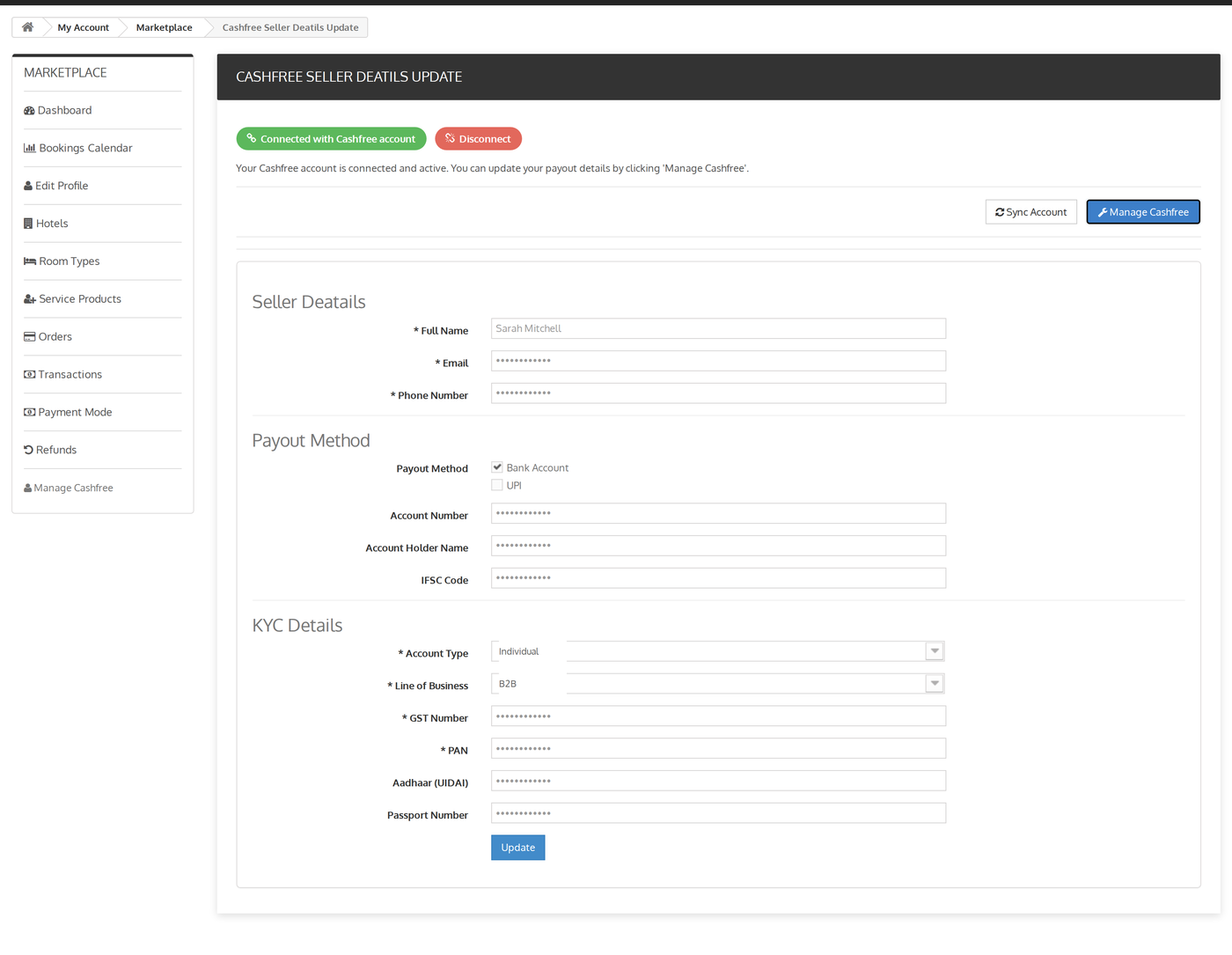Click the Transactions money icon
The width and height of the screenshot is (1232, 955).
click(x=30, y=375)
